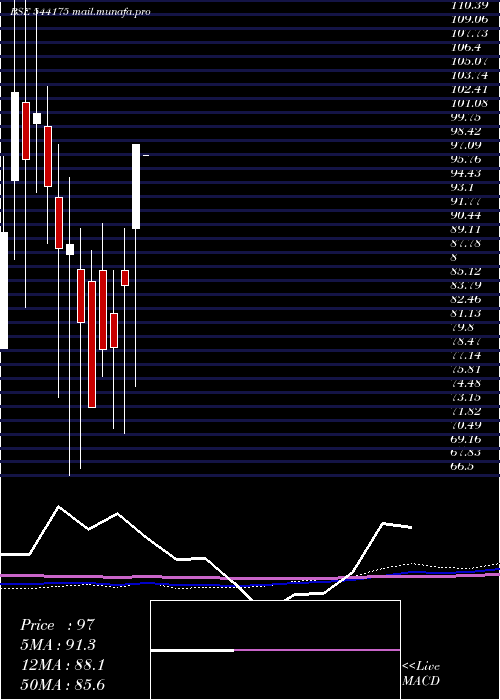Select the 95.76 axis label
500x700 pixels.
pyautogui.click(x=466, y=159)
